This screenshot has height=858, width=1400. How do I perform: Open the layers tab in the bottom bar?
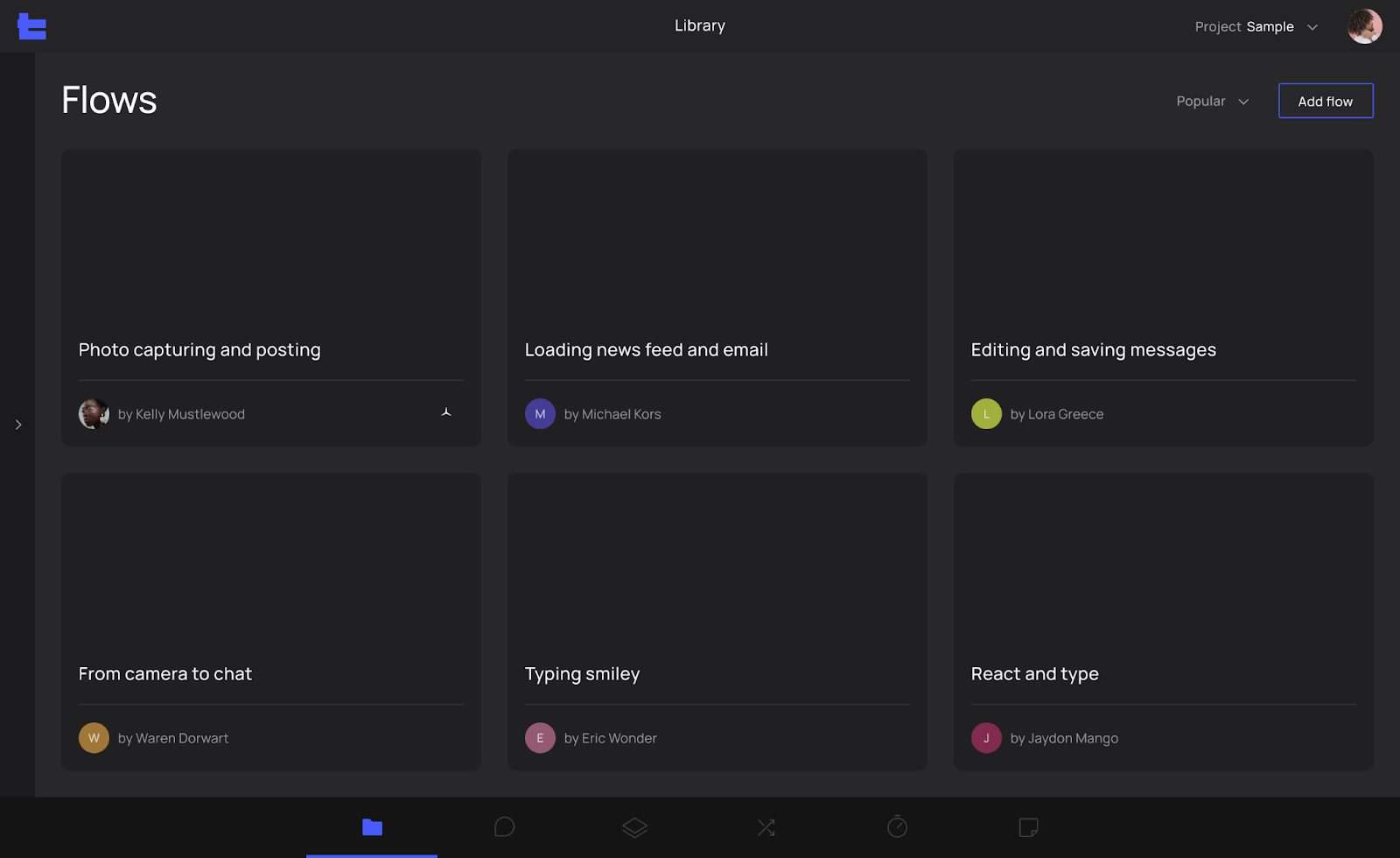634,827
